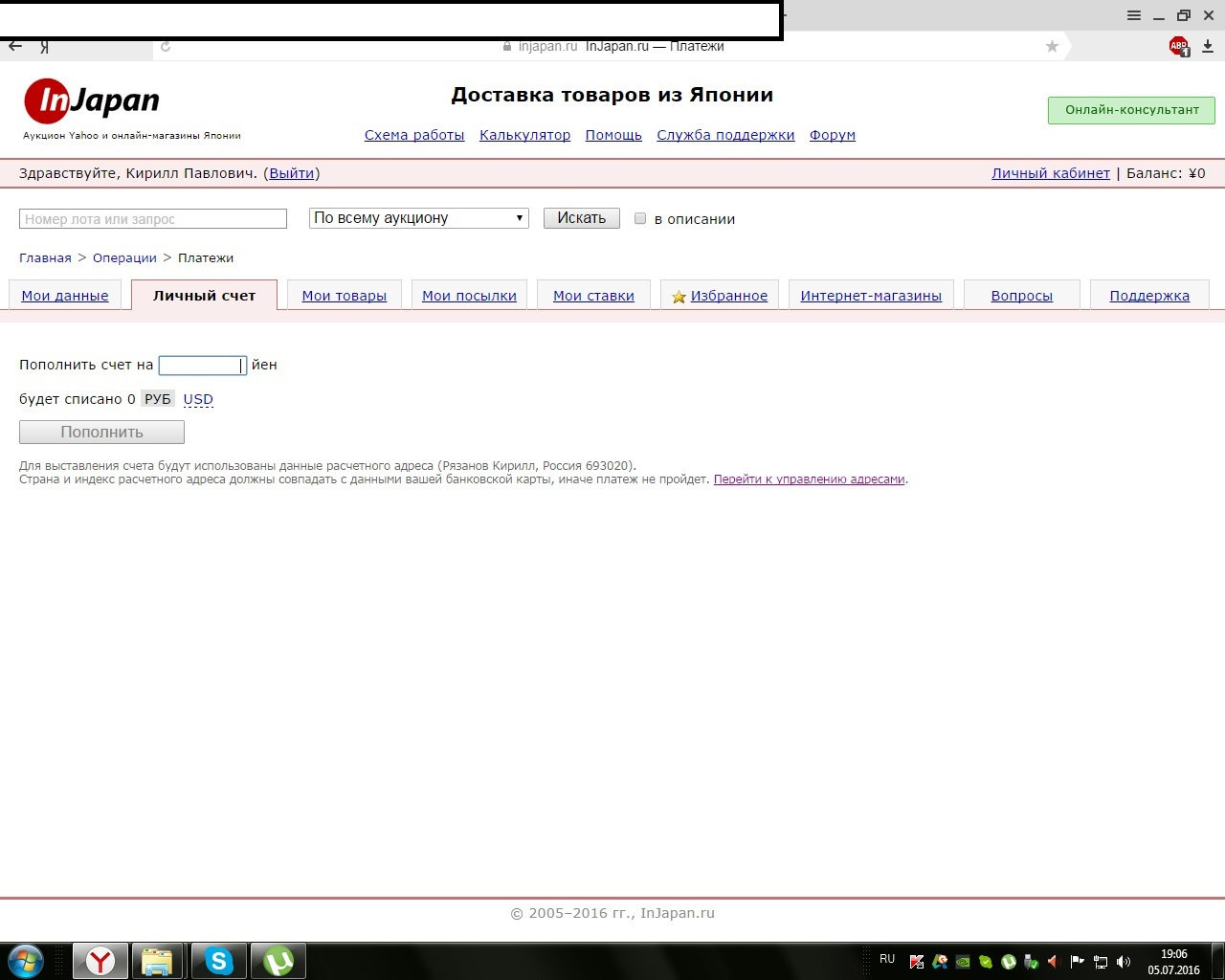Click the Action Center flag tray icon

(x=1078, y=962)
